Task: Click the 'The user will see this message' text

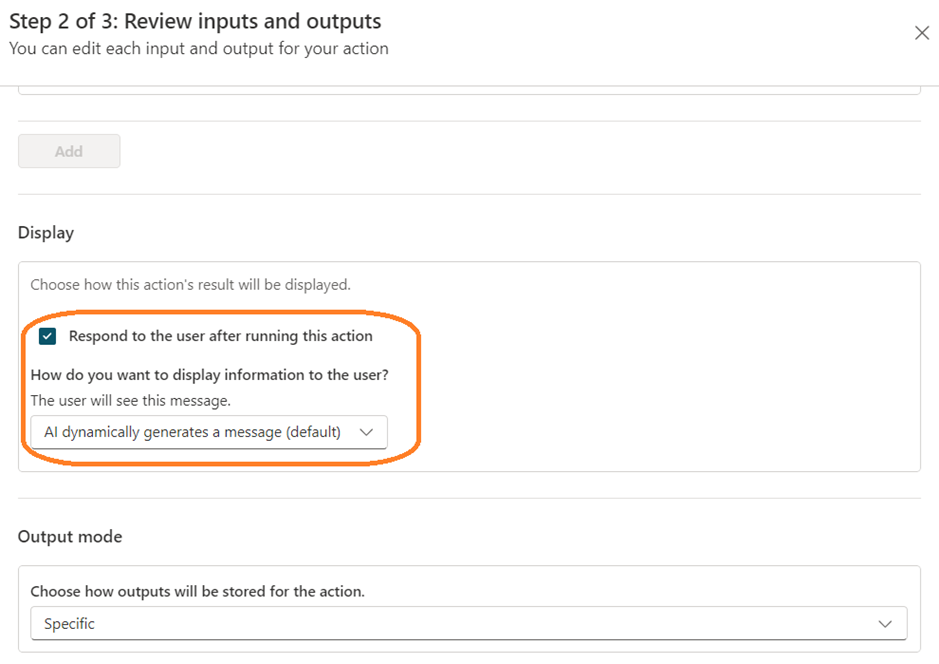Action: tap(130, 401)
